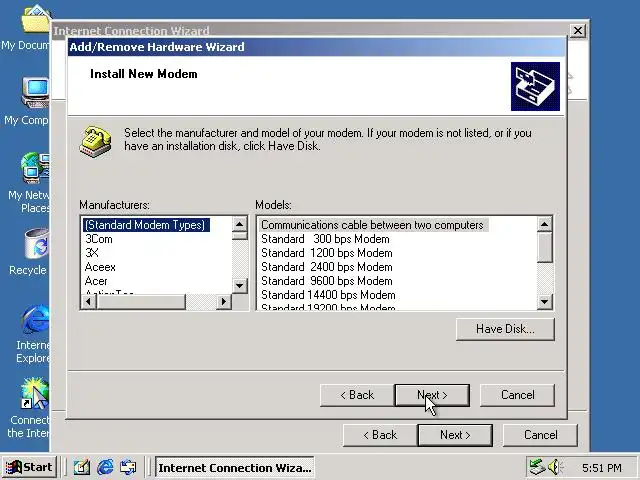Open My Network Places desktop icon
The height and width of the screenshot is (480, 640).
click(x=35, y=168)
